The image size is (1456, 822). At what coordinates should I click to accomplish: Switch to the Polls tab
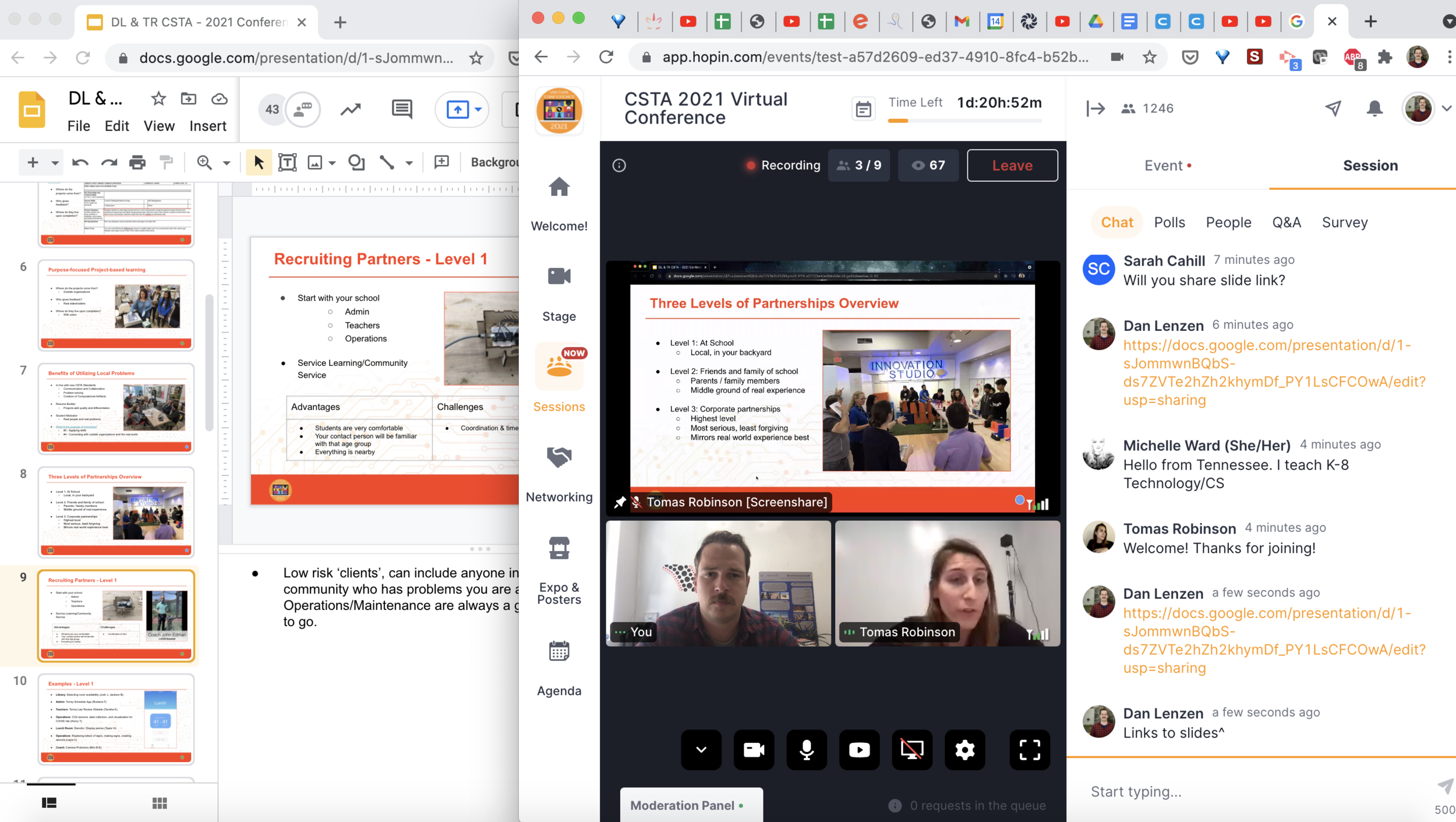(1169, 222)
